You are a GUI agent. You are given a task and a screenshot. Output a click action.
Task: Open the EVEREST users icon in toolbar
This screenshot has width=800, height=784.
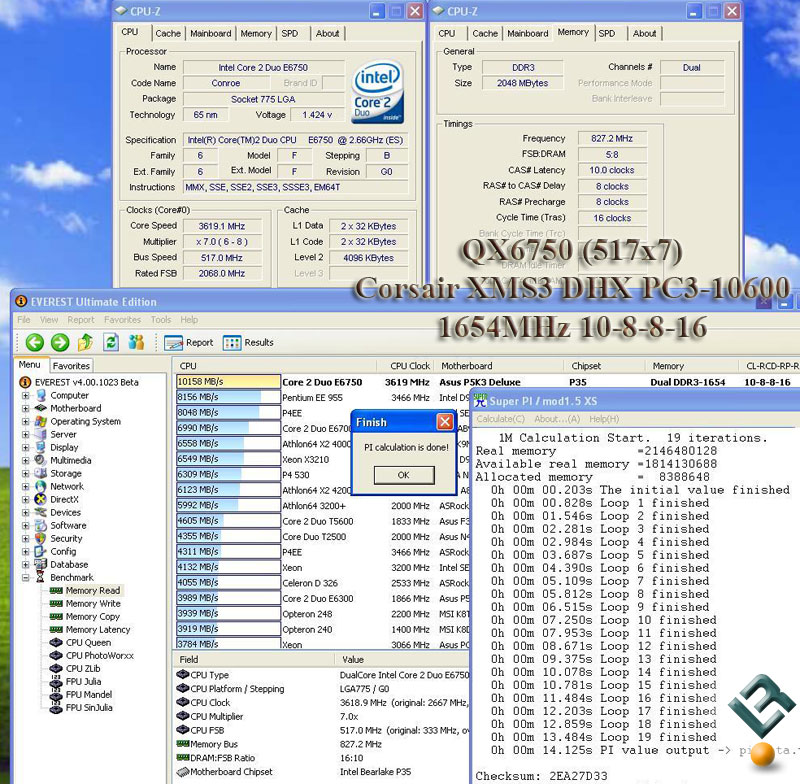point(136,342)
